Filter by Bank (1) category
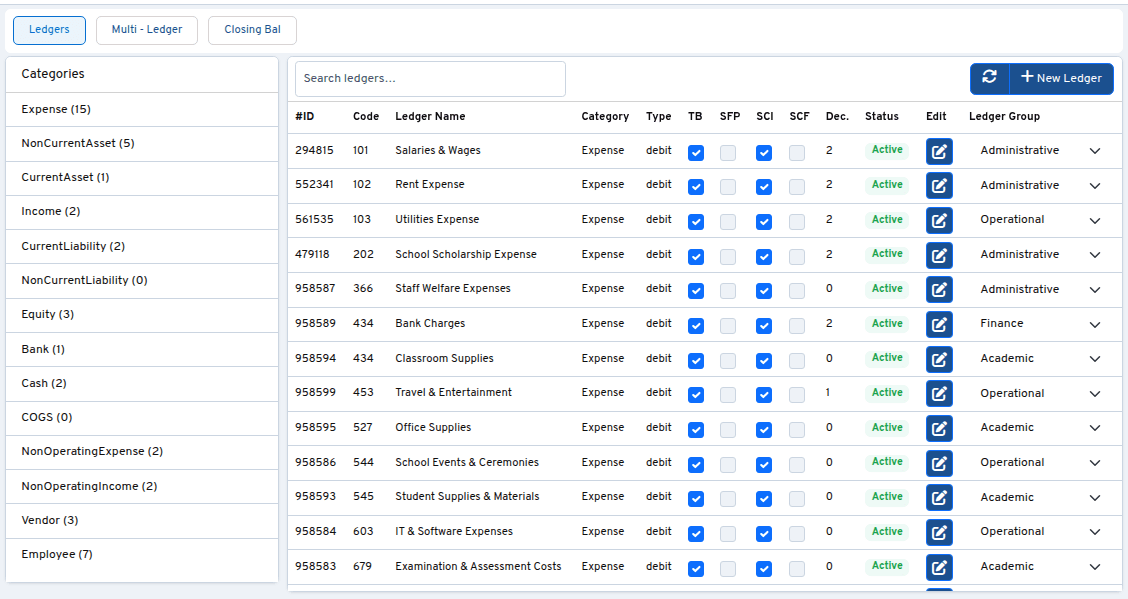Screen dimensions: 1128x599 click(x=142, y=349)
